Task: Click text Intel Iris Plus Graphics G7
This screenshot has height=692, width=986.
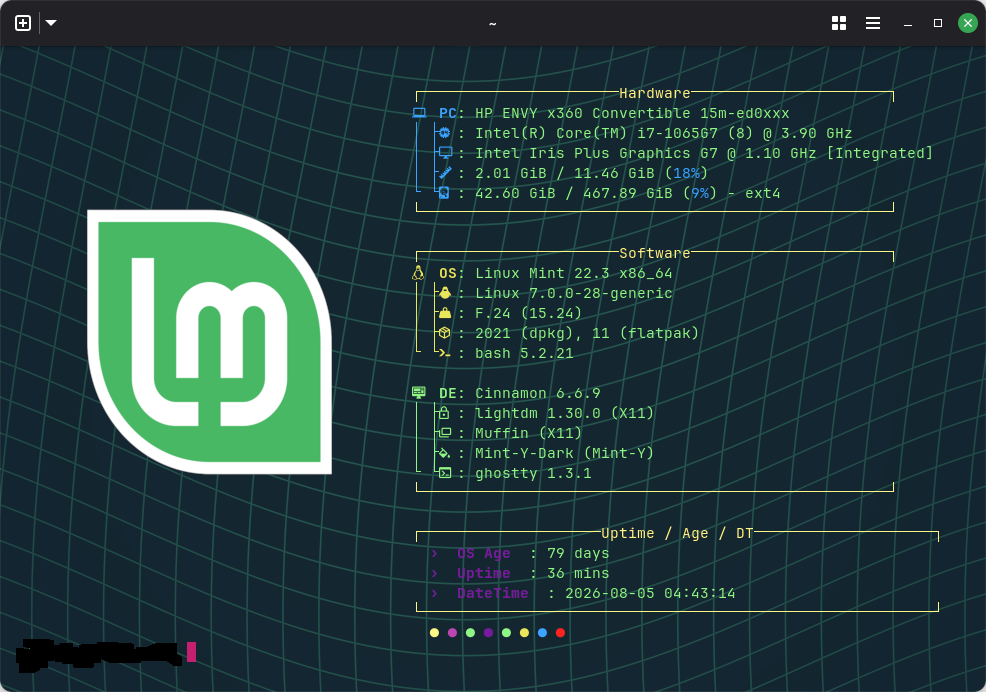Action: pos(596,153)
